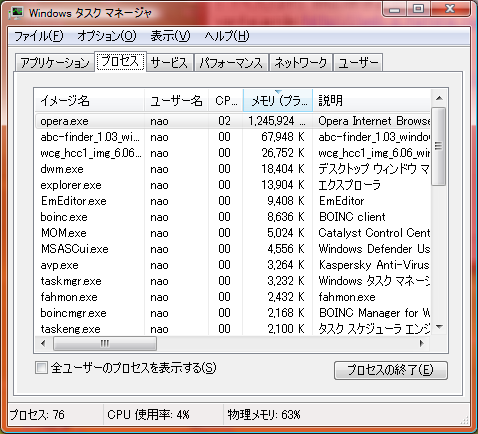Click description Catalyst Control Center

pyautogui.click(x=374, y=233)
